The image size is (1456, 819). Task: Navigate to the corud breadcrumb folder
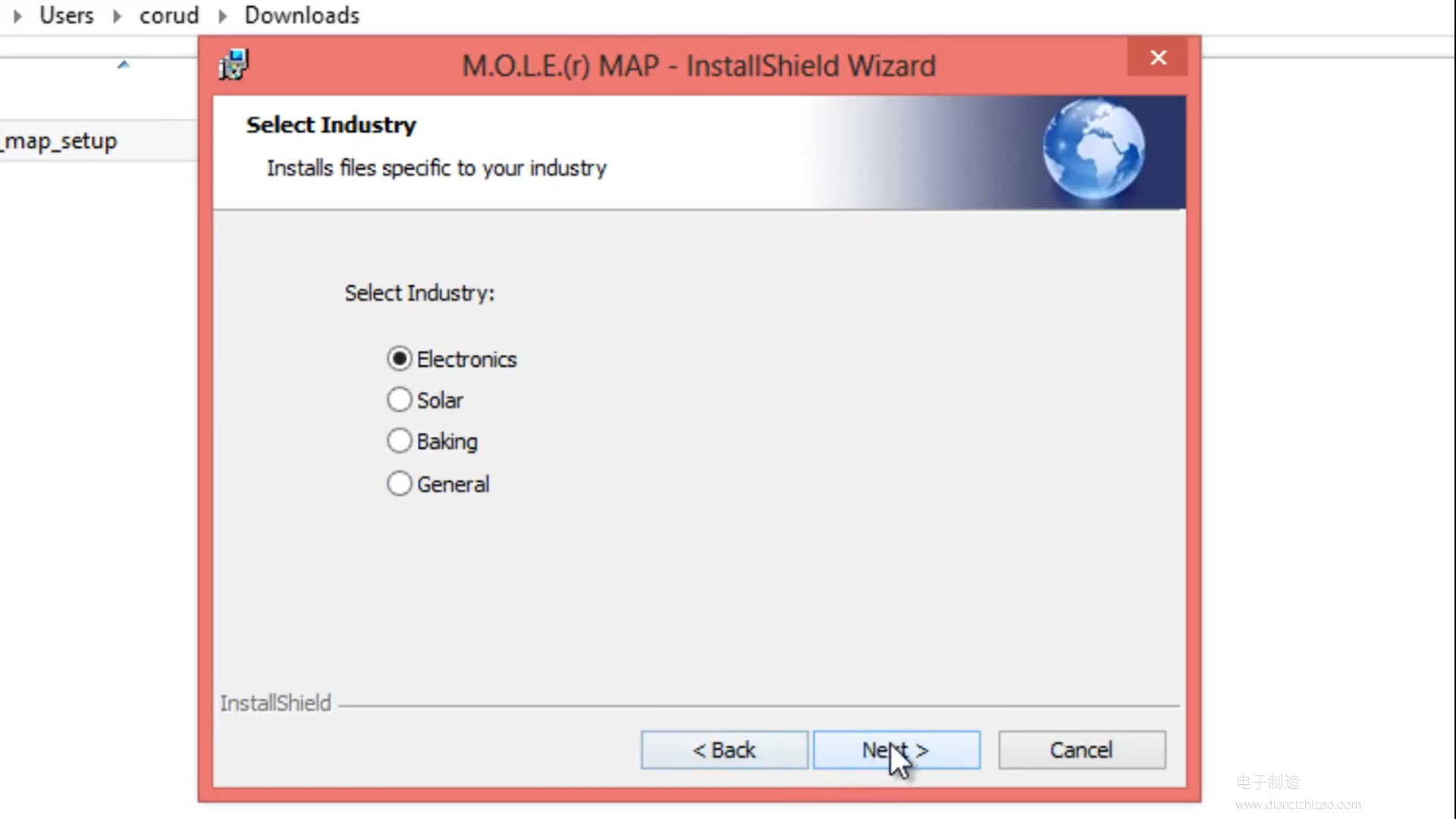[x=168, y=15]
